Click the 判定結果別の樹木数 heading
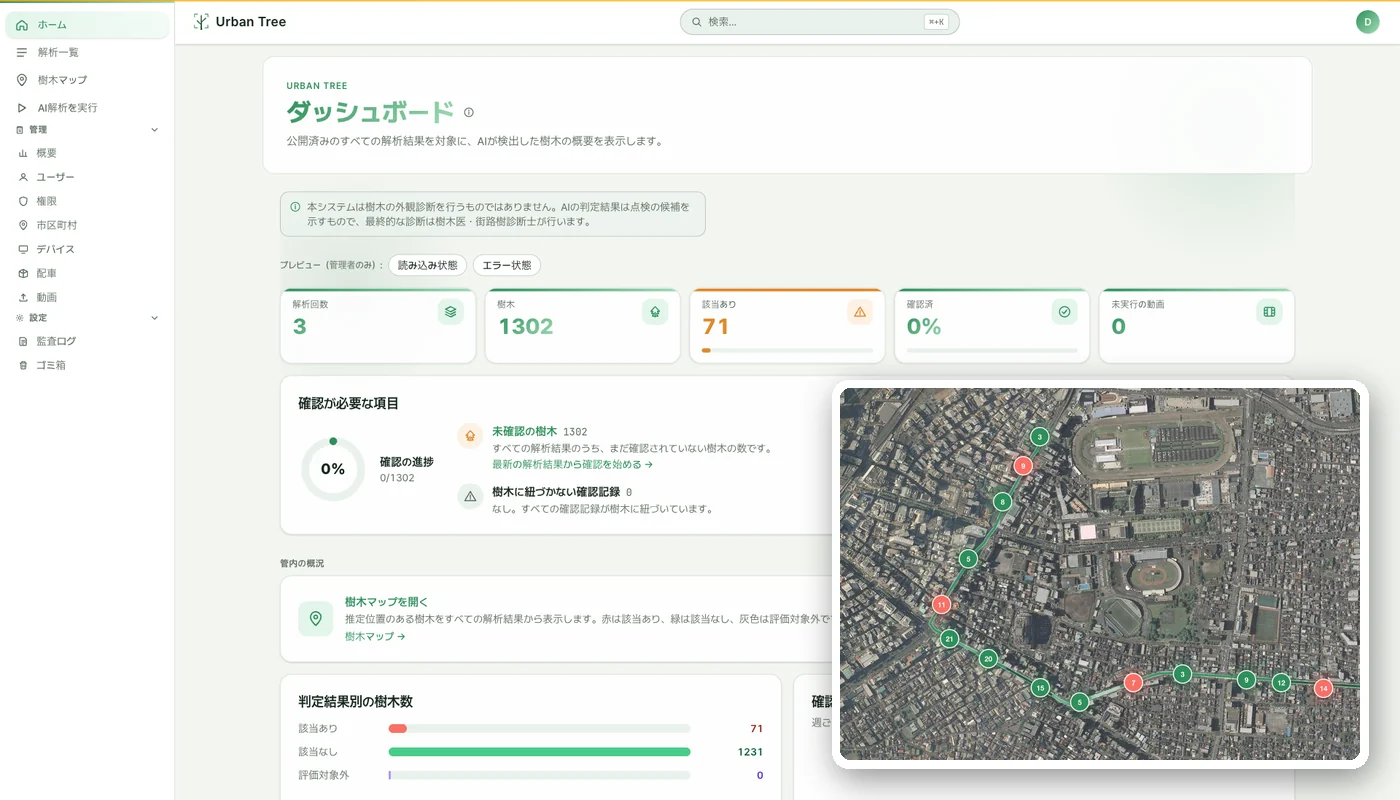Viewport: 1400px width, 800px height. click(x=355, y=701)
